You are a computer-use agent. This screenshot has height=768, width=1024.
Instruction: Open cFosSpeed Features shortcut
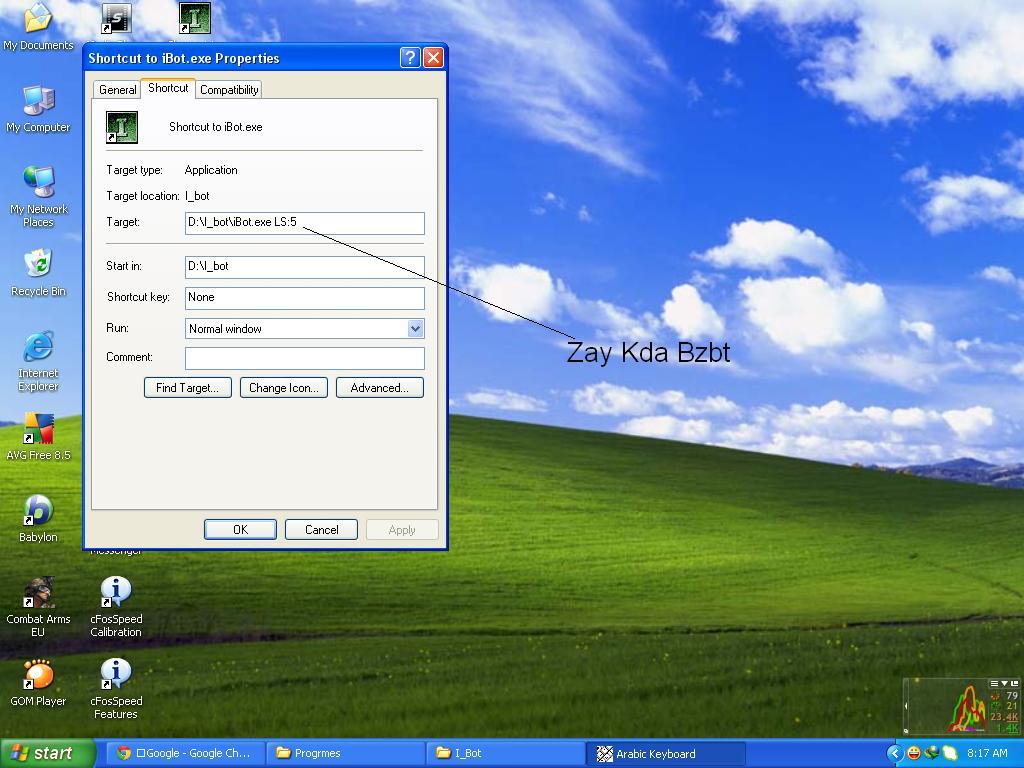[116, 689]
